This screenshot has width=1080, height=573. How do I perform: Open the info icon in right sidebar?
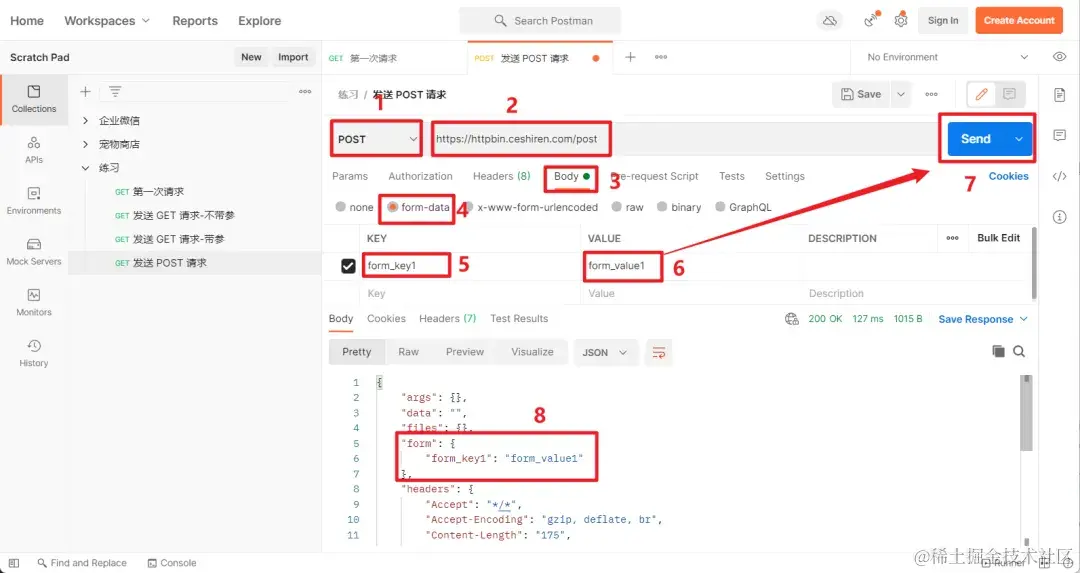[1059, 218]
